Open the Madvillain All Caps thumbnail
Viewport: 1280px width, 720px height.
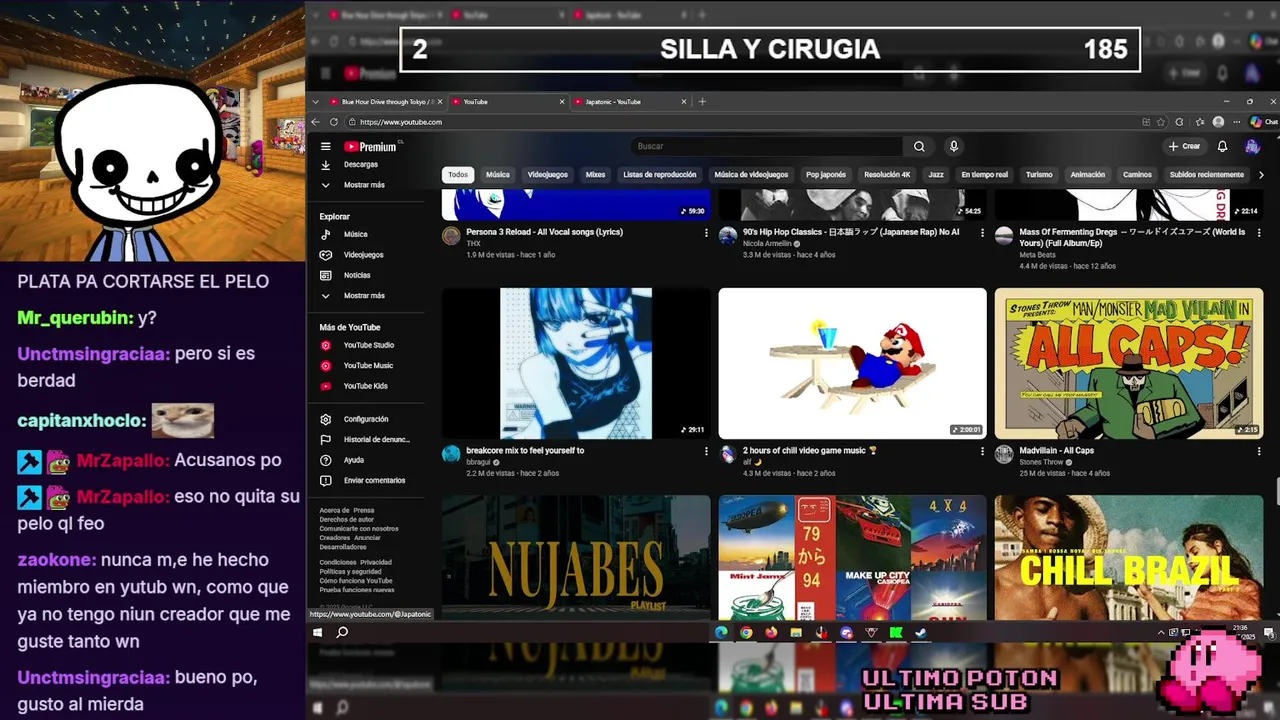1129,363
